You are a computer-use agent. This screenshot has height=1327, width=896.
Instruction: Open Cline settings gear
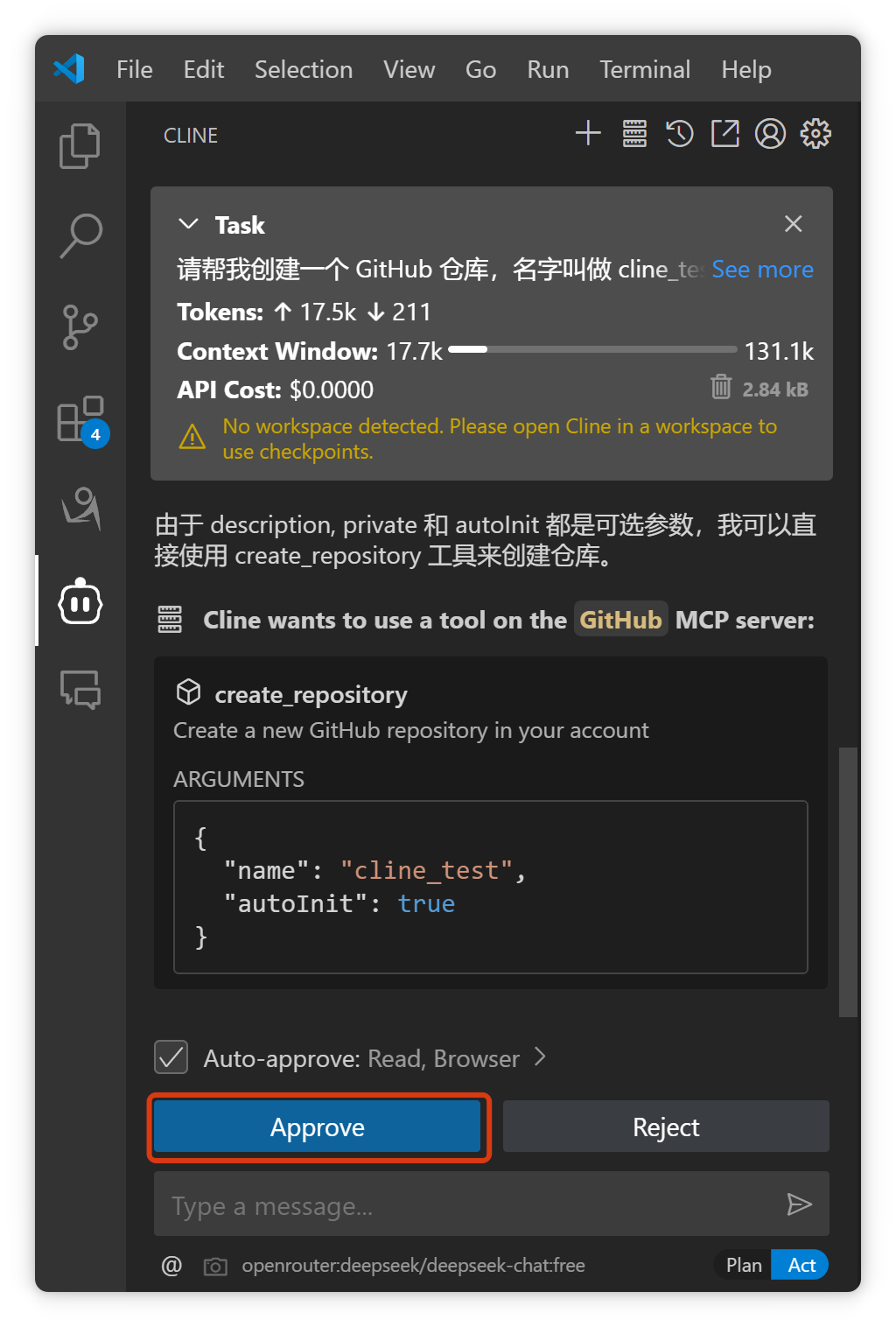pyautogui.click(x=815, y=134)
